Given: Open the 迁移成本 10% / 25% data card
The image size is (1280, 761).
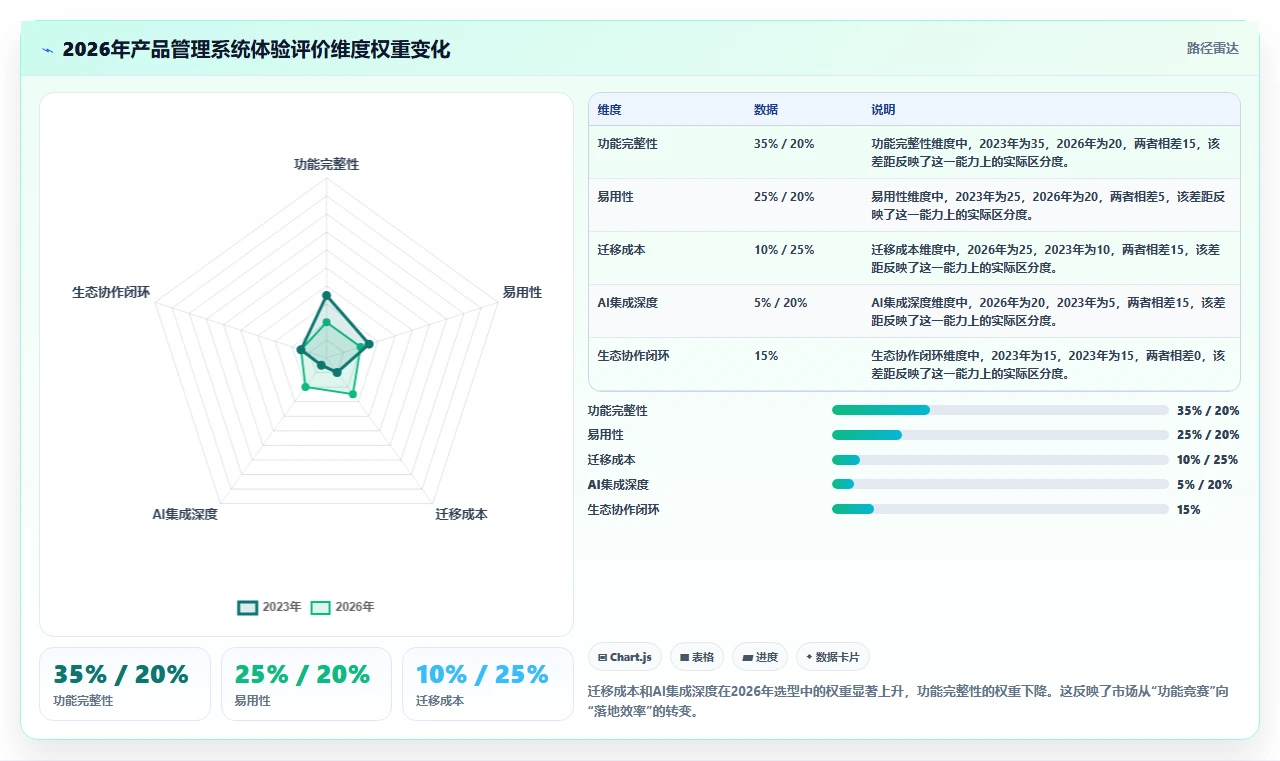Looking at the screenshot, I should click(488, 684).
